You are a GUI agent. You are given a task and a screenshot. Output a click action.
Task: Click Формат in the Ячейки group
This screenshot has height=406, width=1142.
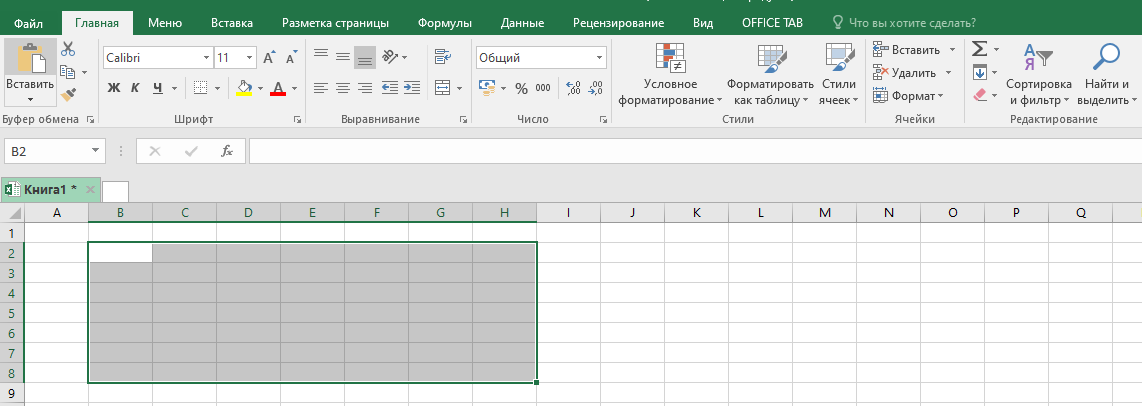point(907,95)
